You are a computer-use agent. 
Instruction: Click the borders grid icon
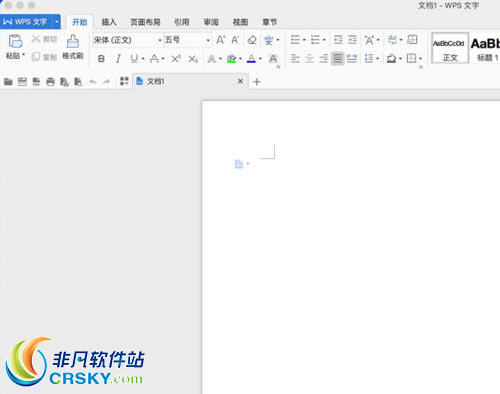412,59
